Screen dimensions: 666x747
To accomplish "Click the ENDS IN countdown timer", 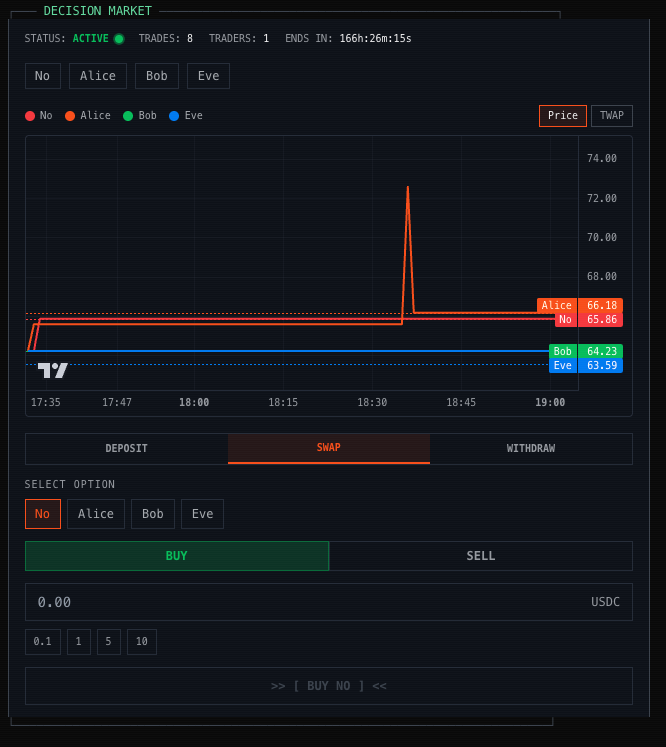I will [348, 39].
